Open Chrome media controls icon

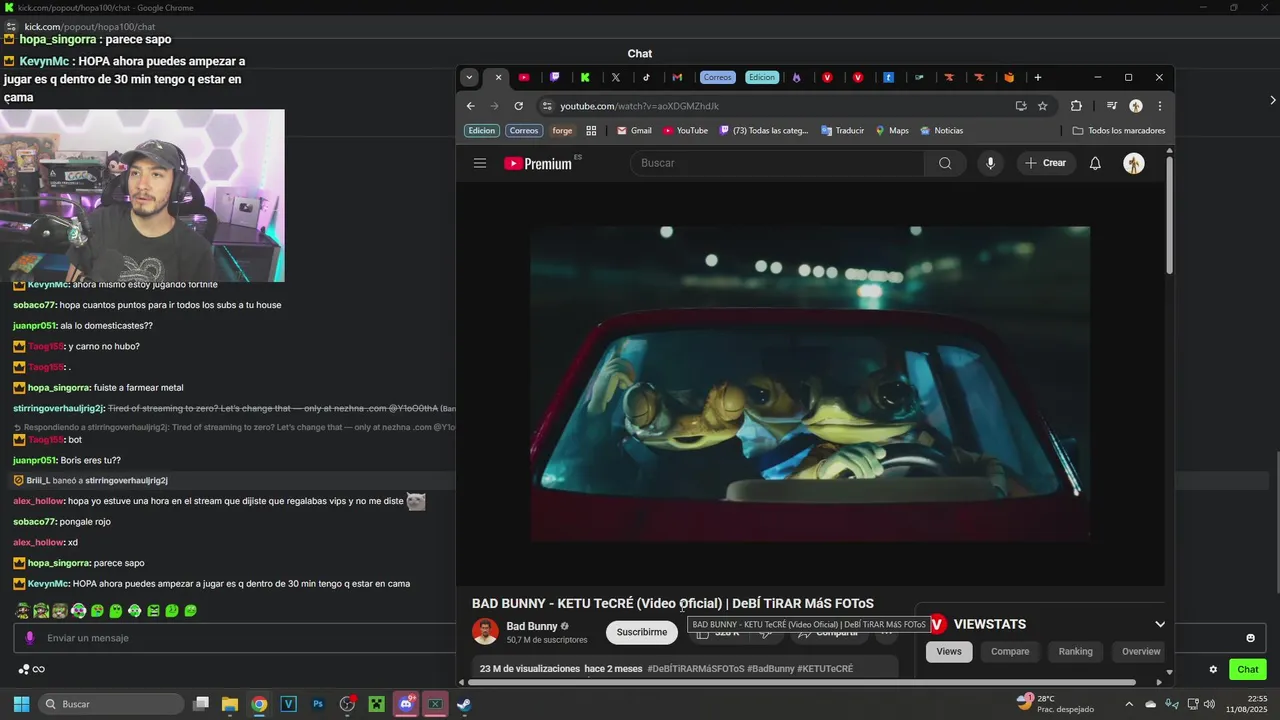pos(1111,106)
